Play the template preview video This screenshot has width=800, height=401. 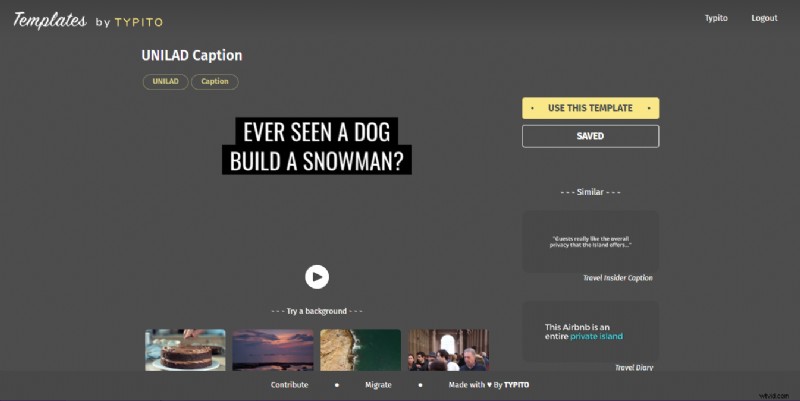(317, 277)
